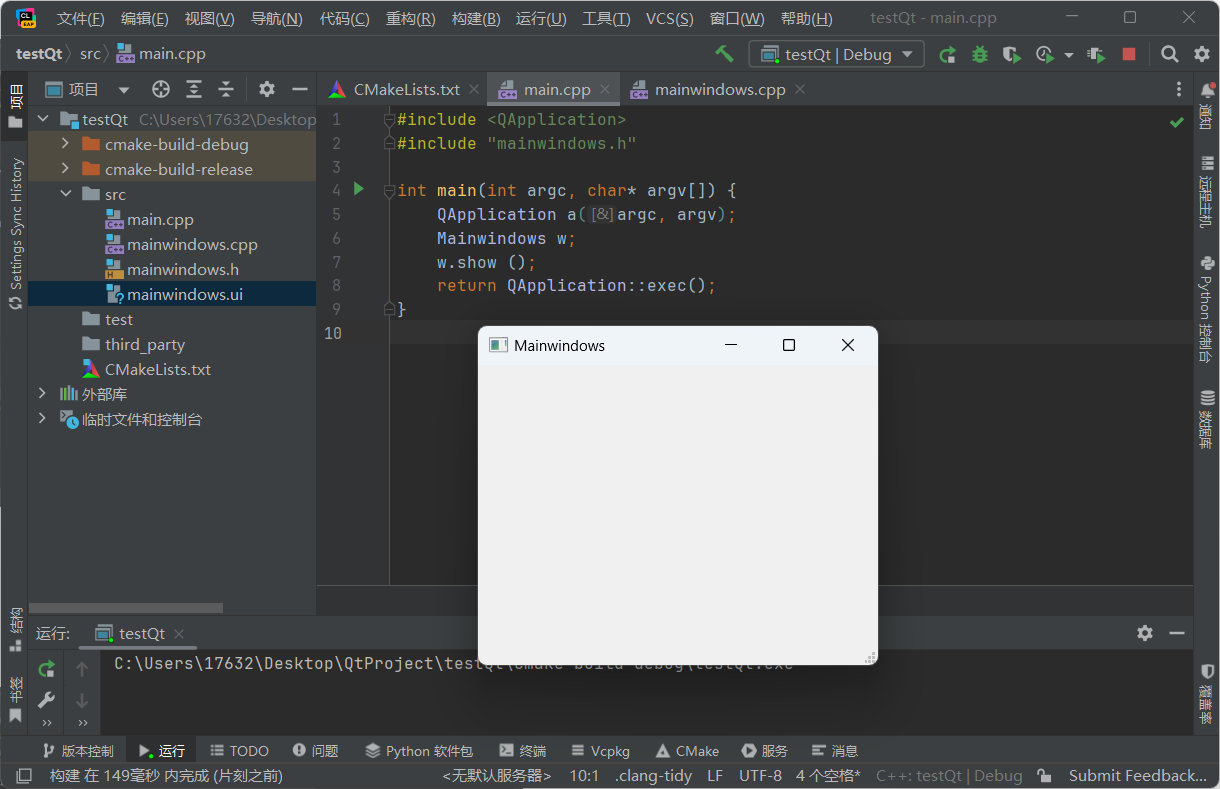1220x789 pixels.
Task: Expand 外部库 node
Action: 42,394
